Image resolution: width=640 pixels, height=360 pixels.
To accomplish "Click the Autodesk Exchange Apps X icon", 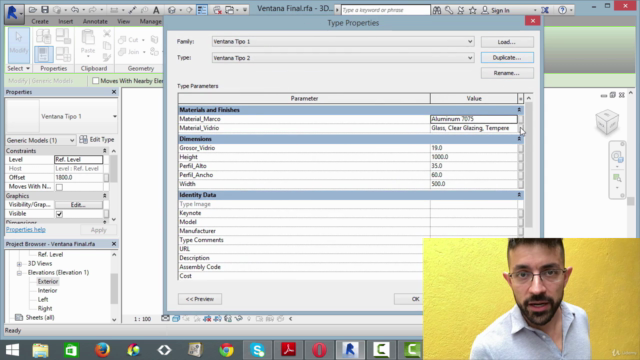I will (545, 10).
